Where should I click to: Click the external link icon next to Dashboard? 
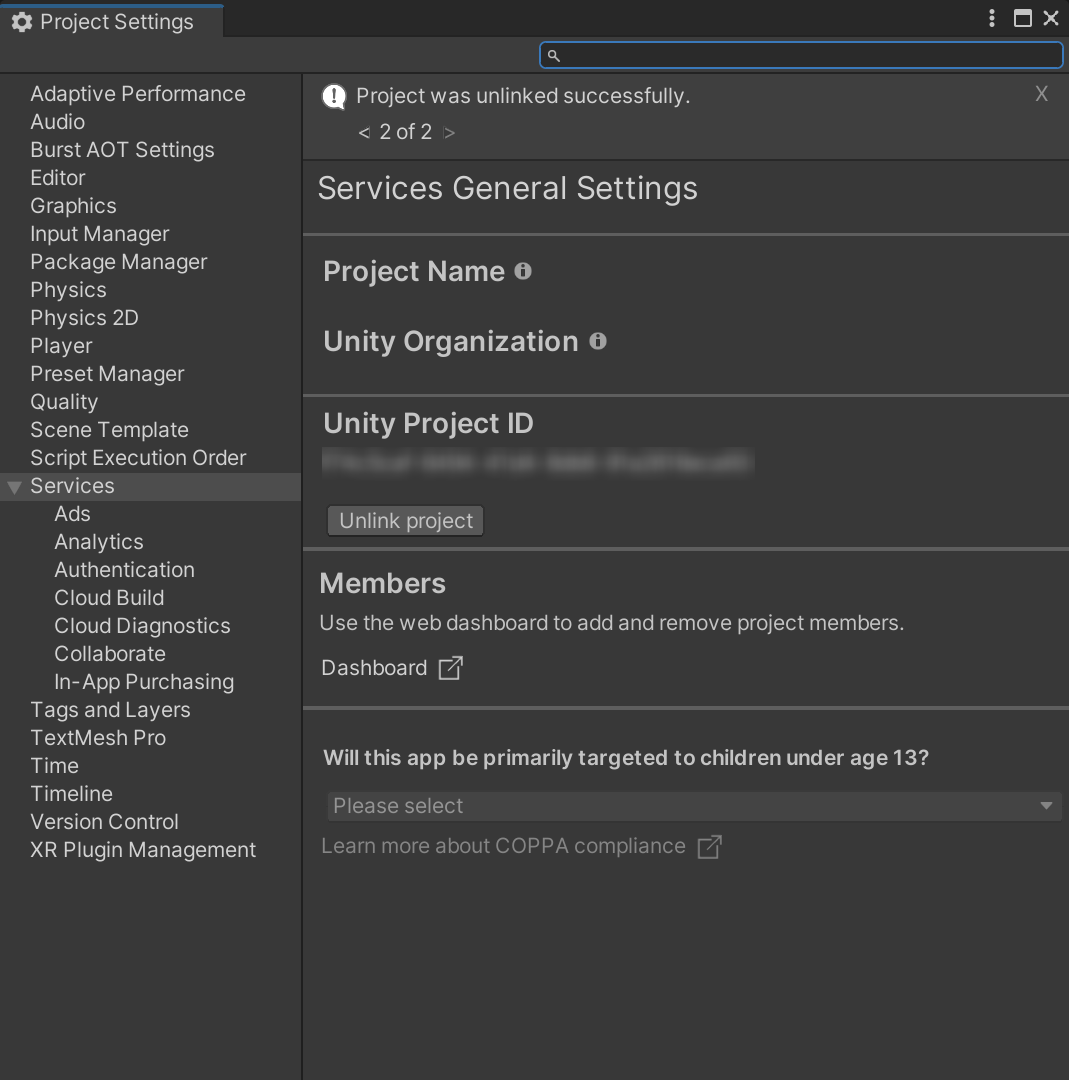(451, 668)
